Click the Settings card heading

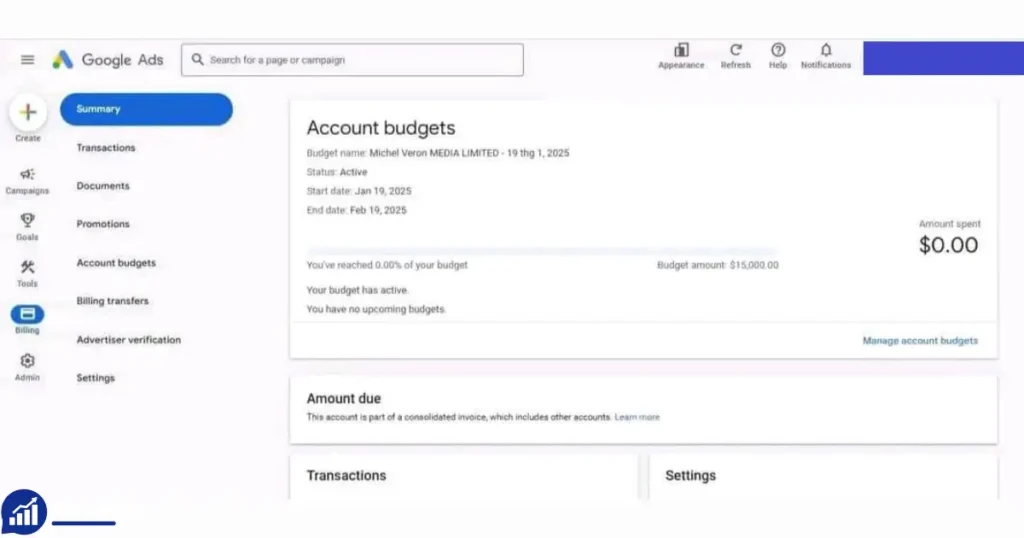point(690,476)
